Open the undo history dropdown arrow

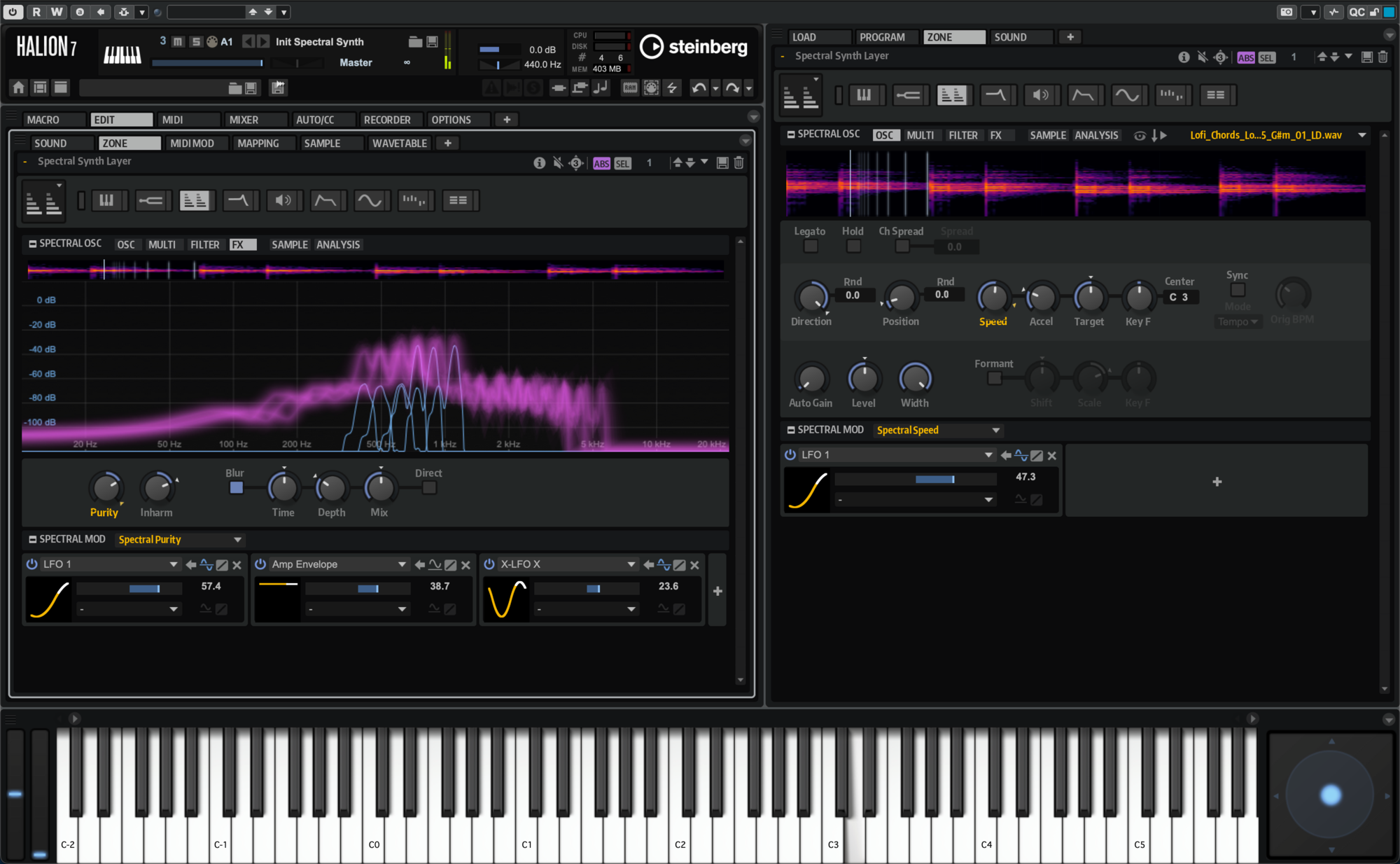coord(715,88)
